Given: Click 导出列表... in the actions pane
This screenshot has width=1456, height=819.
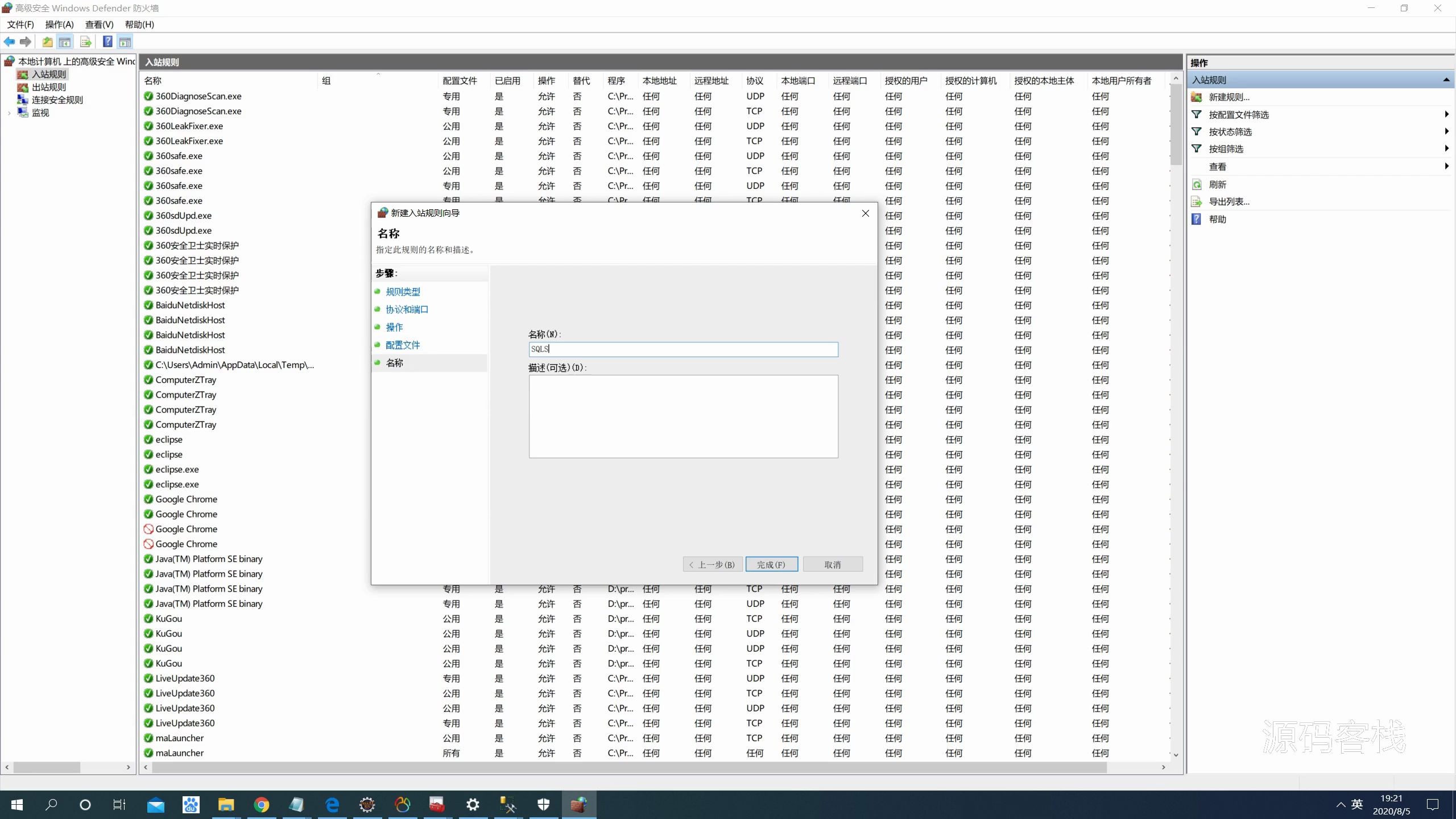Looking at the screenshot, I should [x=1229, y=201].
